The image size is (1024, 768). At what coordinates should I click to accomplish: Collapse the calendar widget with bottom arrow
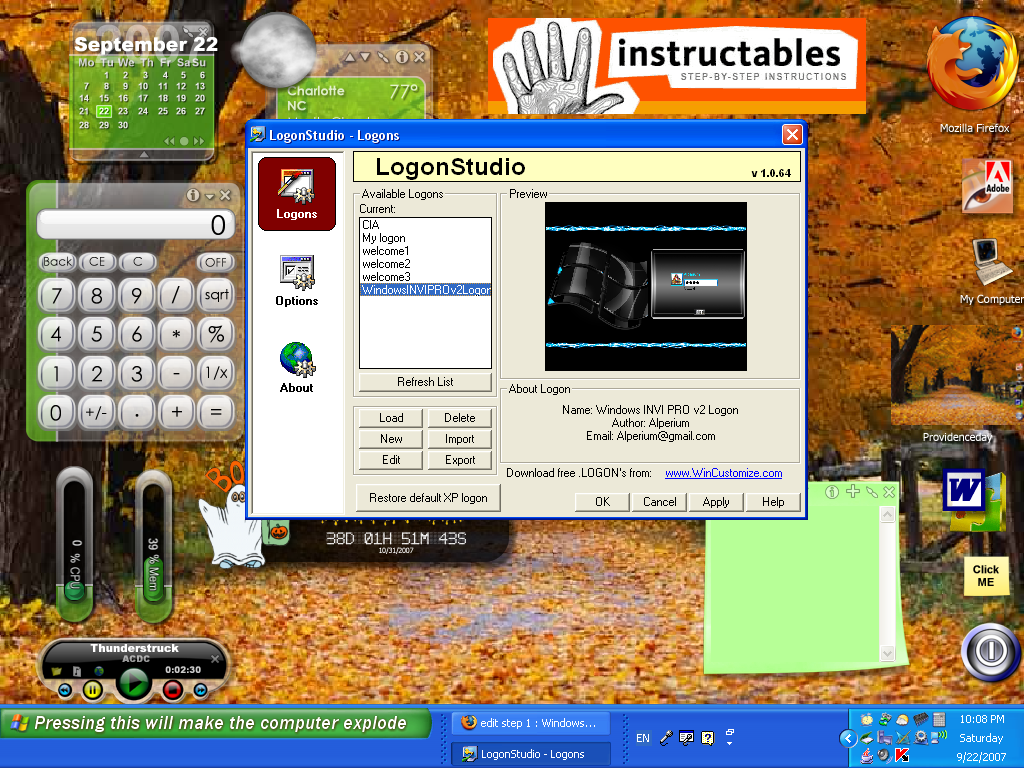tap(144, 154)
